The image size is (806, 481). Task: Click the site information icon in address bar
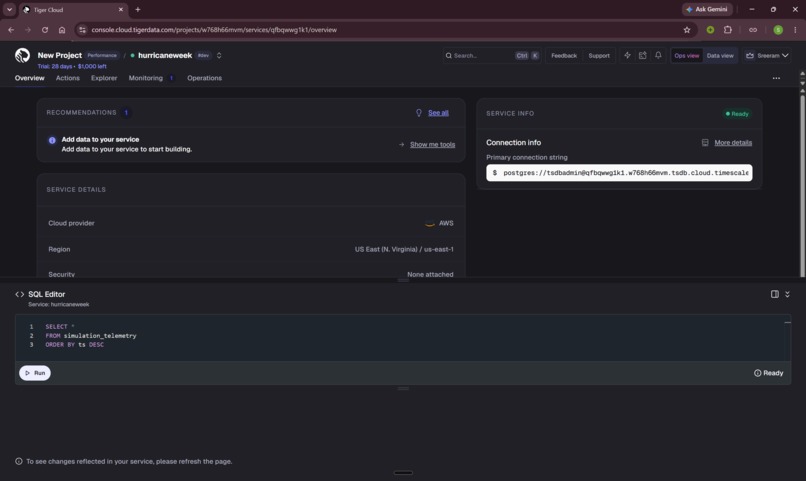82,30
